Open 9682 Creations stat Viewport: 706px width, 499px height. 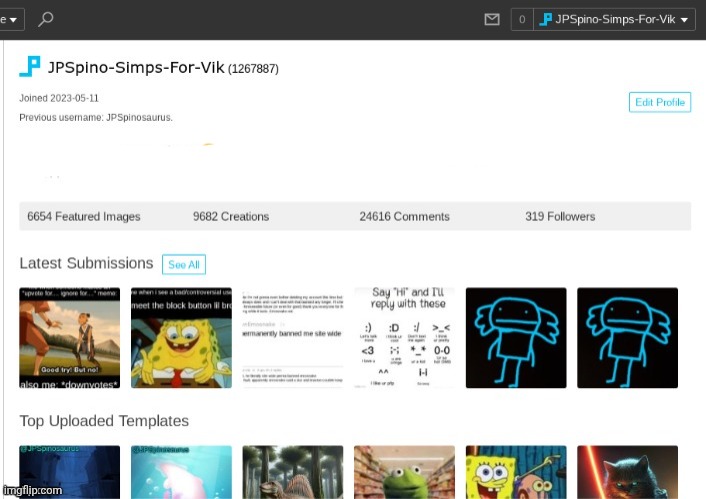(x=231, y=217)
